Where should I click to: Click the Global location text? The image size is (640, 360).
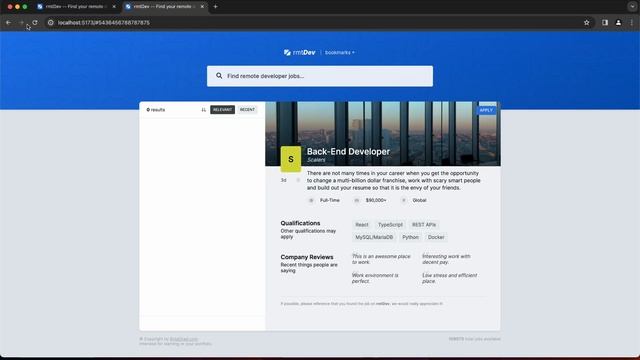[420, 200]
